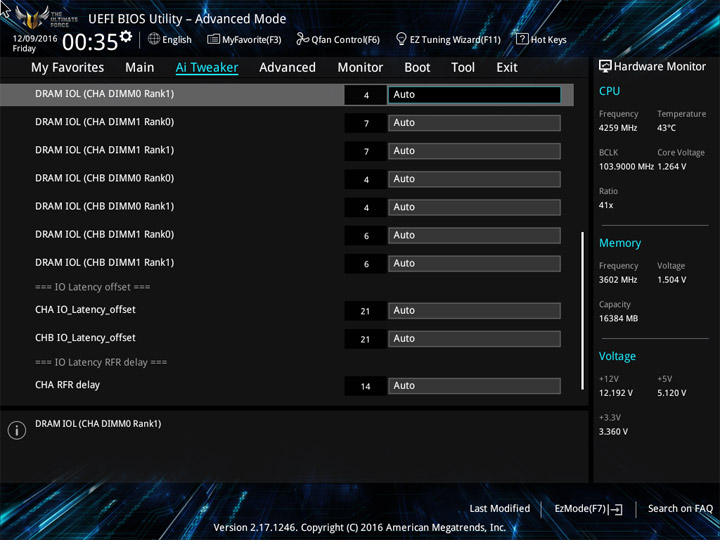Screen dimensions: 720x540
Task: Click current value 14 for CHA RFR delay
Action: coord(366,386)
